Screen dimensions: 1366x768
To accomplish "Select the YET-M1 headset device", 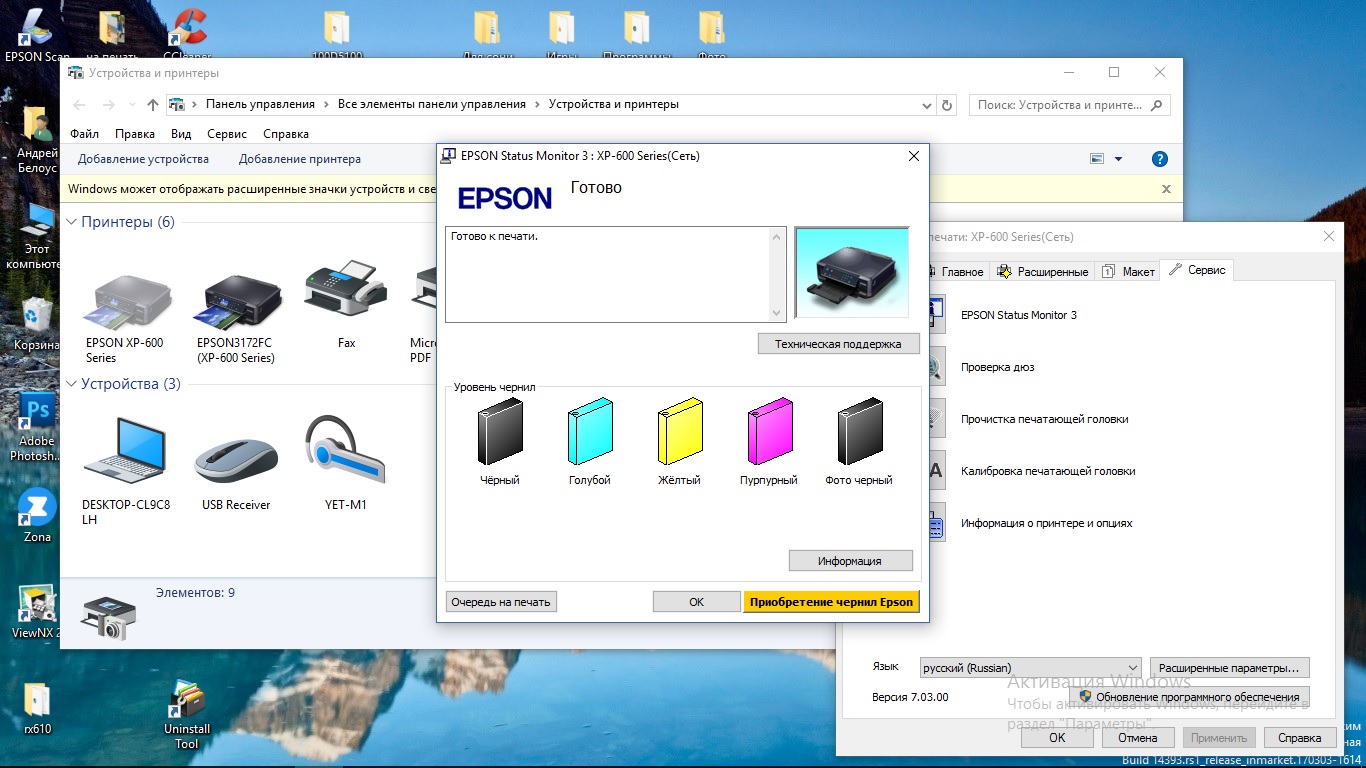I will [x=345, y=450].
